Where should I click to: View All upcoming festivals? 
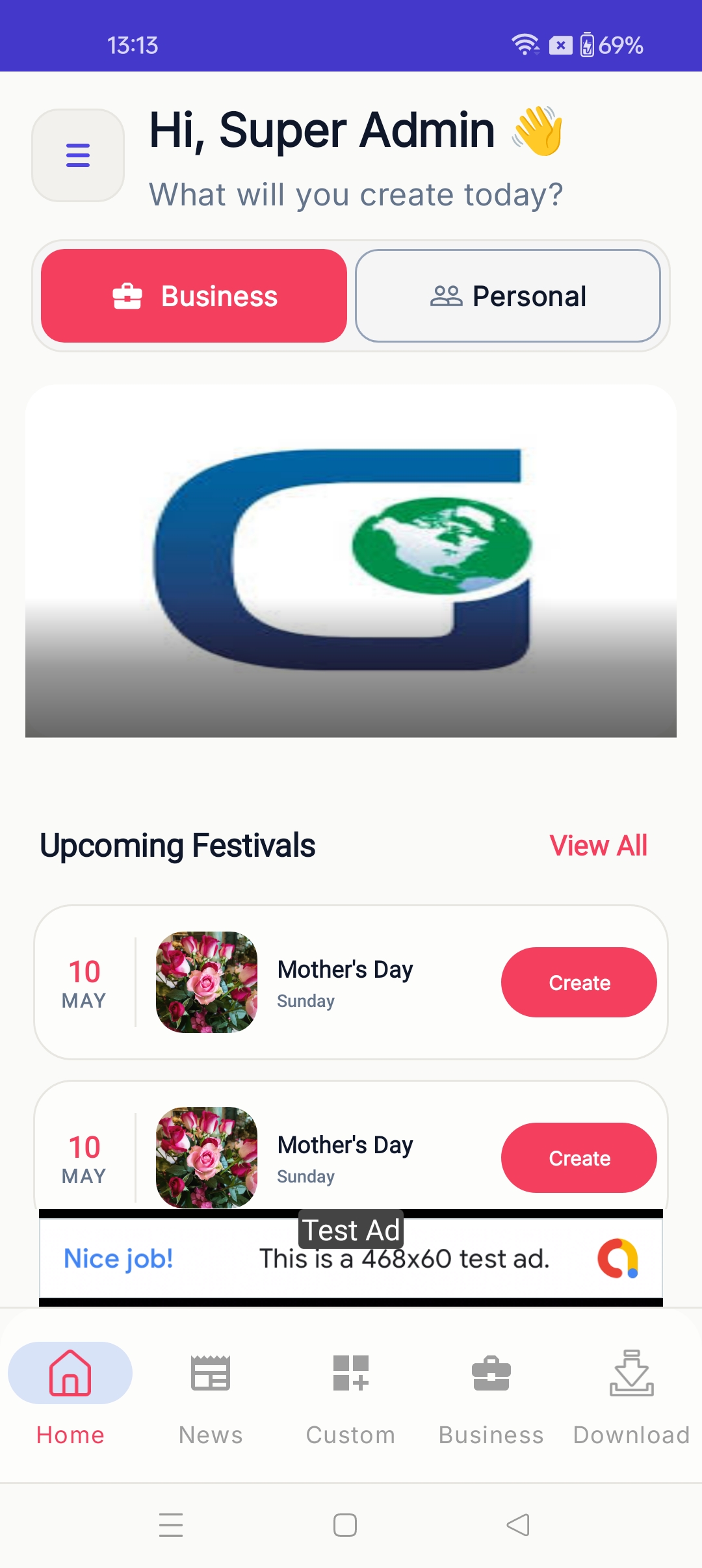pos(599,846)
